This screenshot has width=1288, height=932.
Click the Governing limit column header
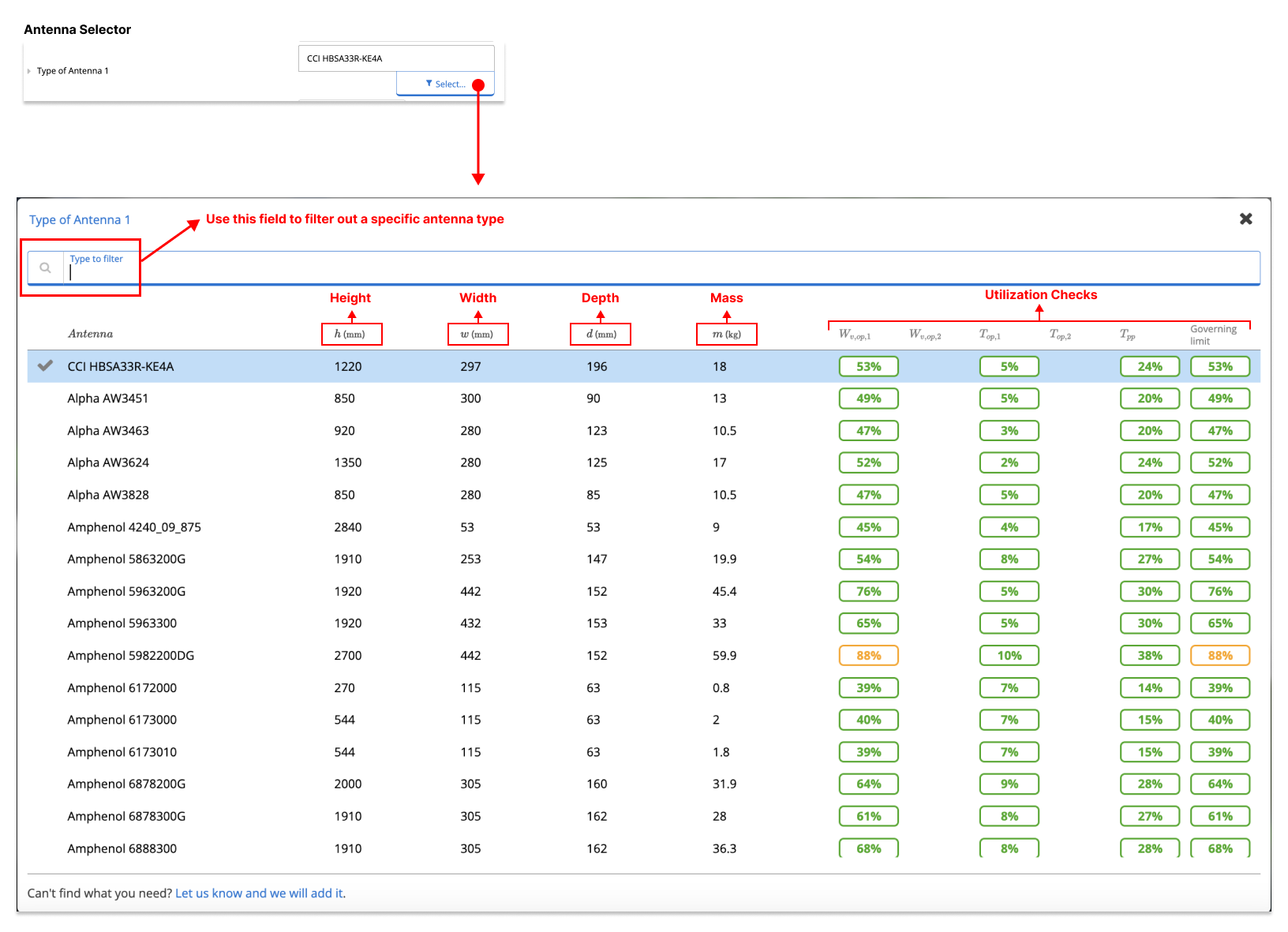point(1214,335)
